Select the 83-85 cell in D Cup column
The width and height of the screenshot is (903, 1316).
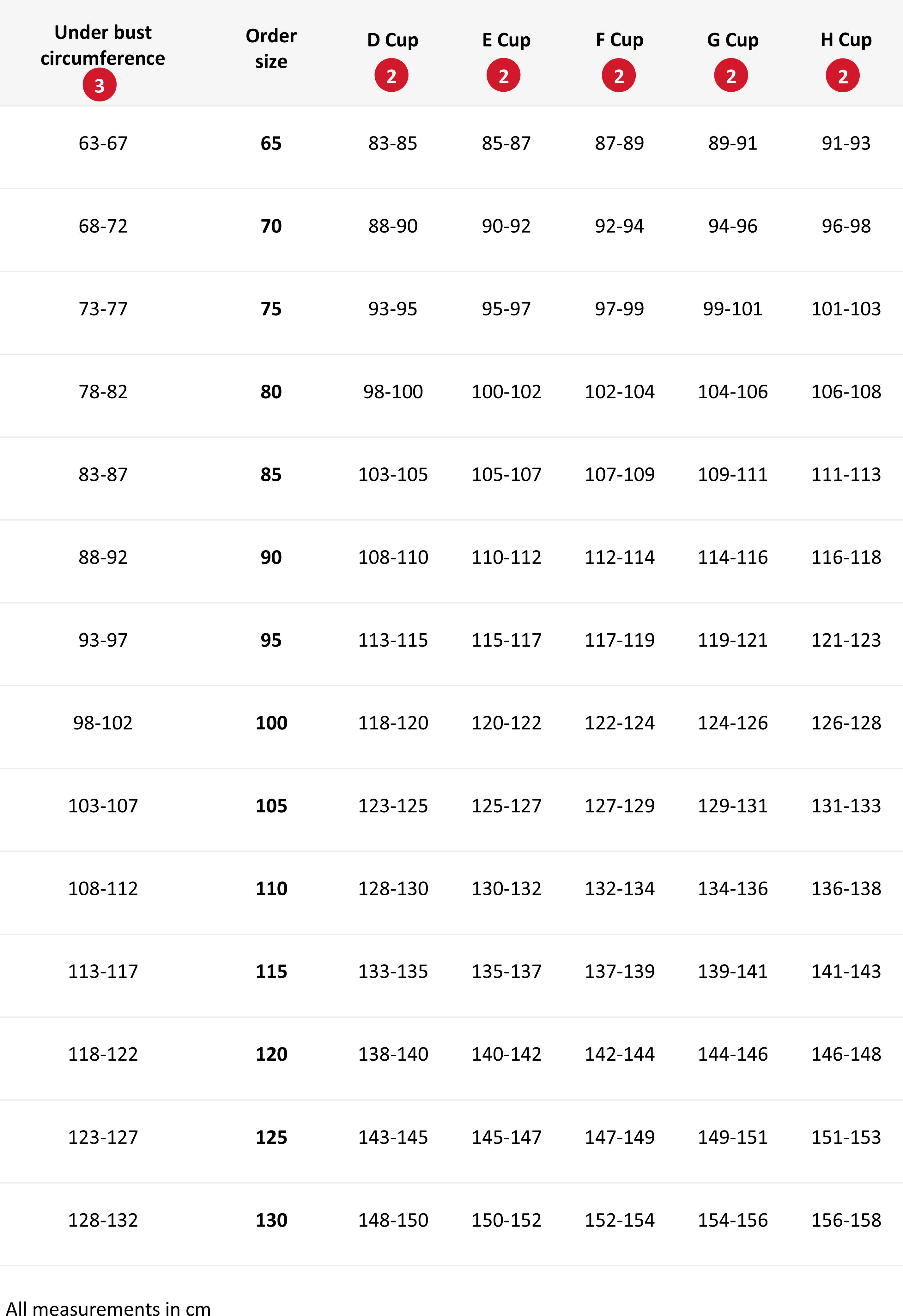tap(393, 143)
